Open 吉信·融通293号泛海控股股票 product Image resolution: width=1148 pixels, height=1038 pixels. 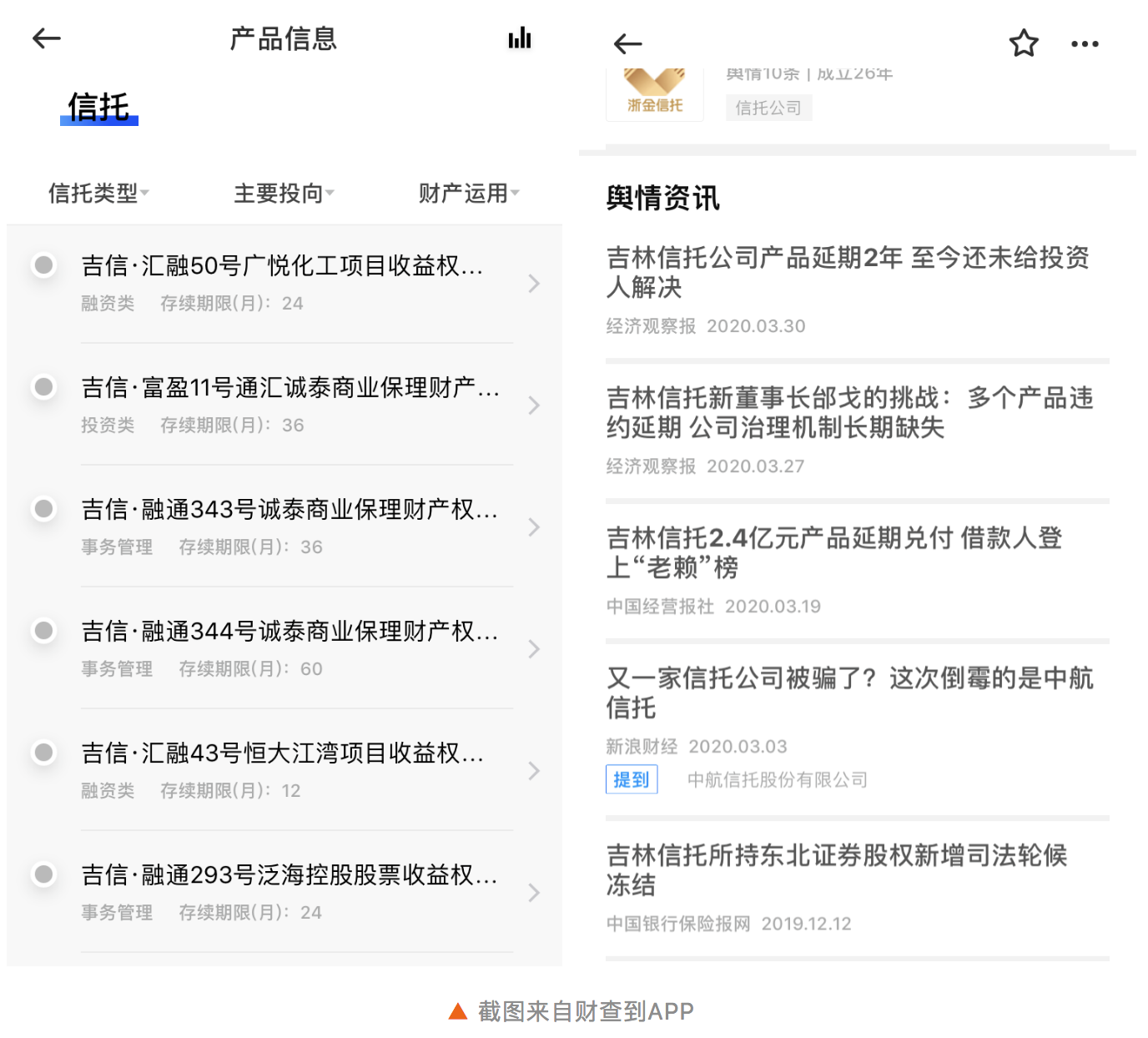pos(290,875)
